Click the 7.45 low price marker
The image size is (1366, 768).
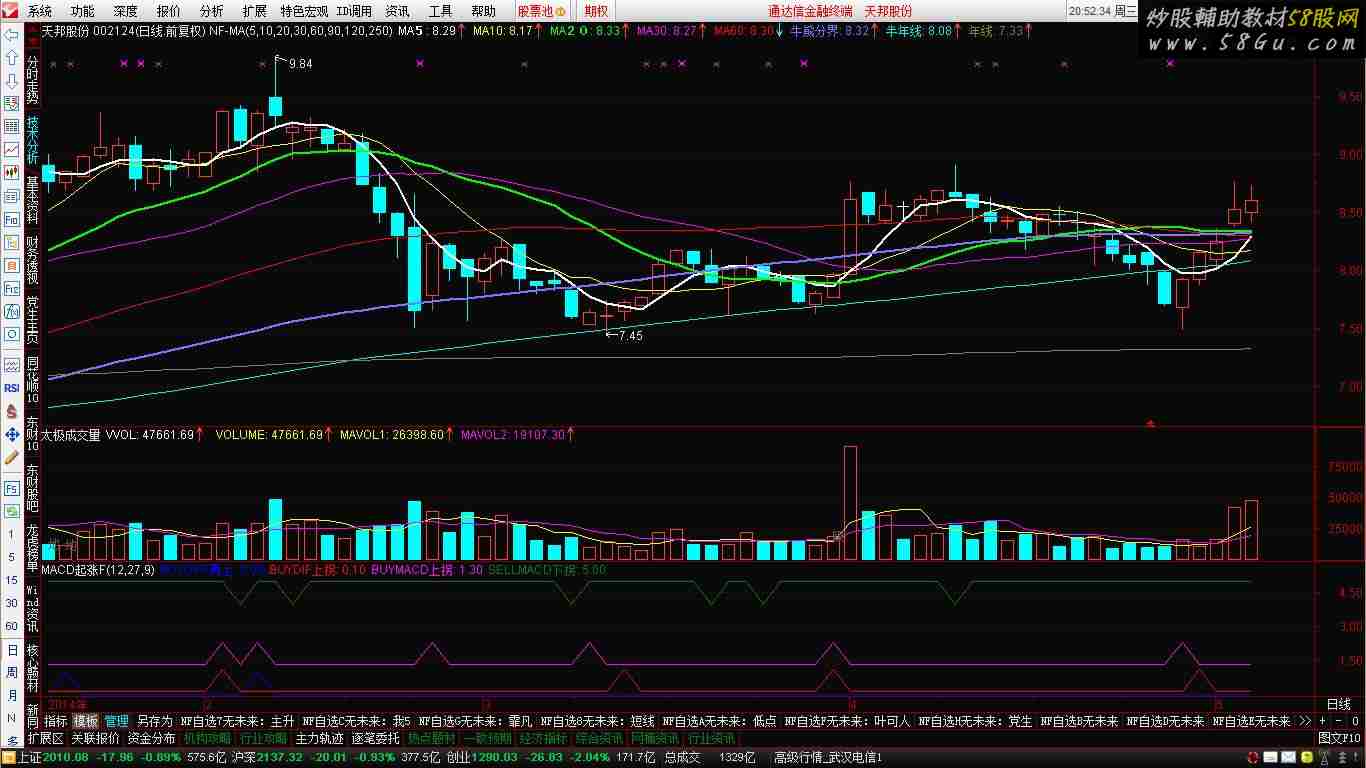tap(630, 336)
